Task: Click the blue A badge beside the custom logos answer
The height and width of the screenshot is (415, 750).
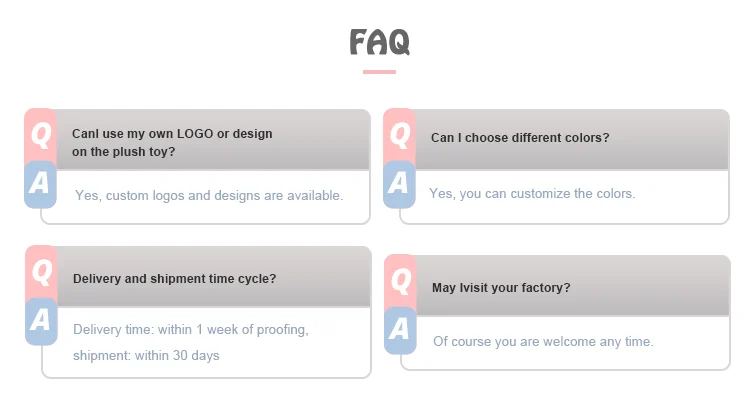Action: pyautogui.click(x=40, y=183)
